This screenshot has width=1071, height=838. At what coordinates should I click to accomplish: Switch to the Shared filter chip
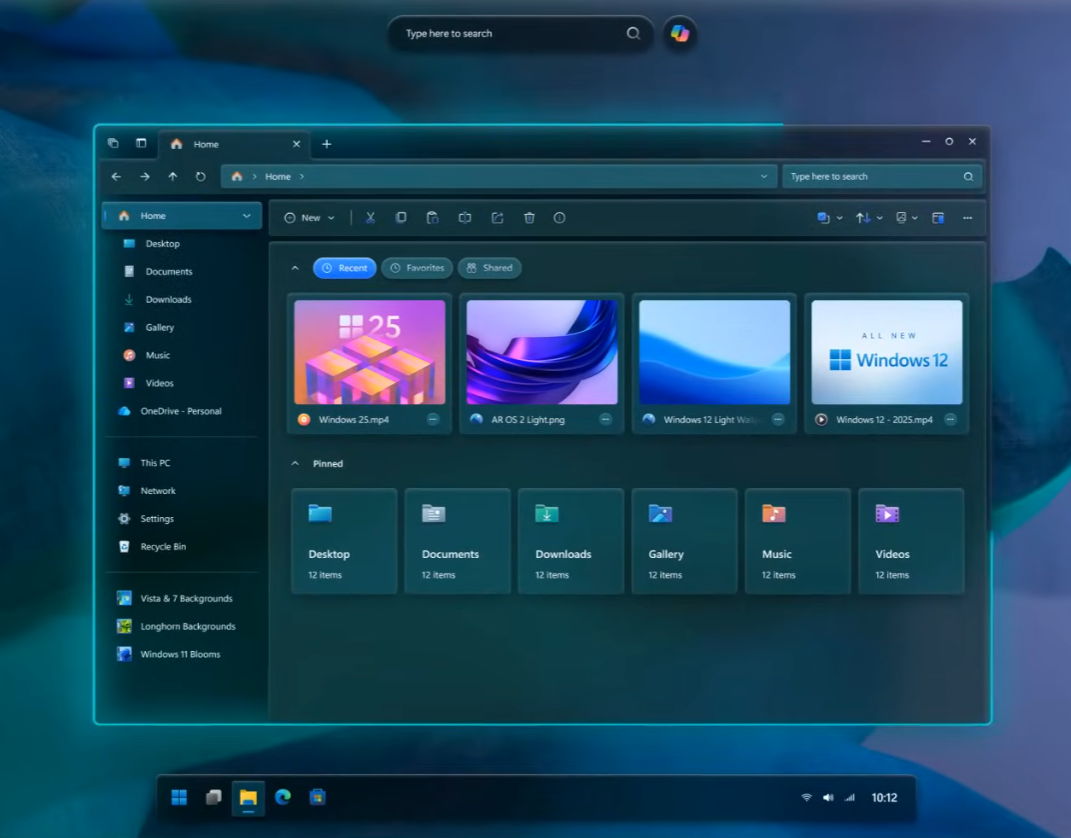tap(489, 268)
